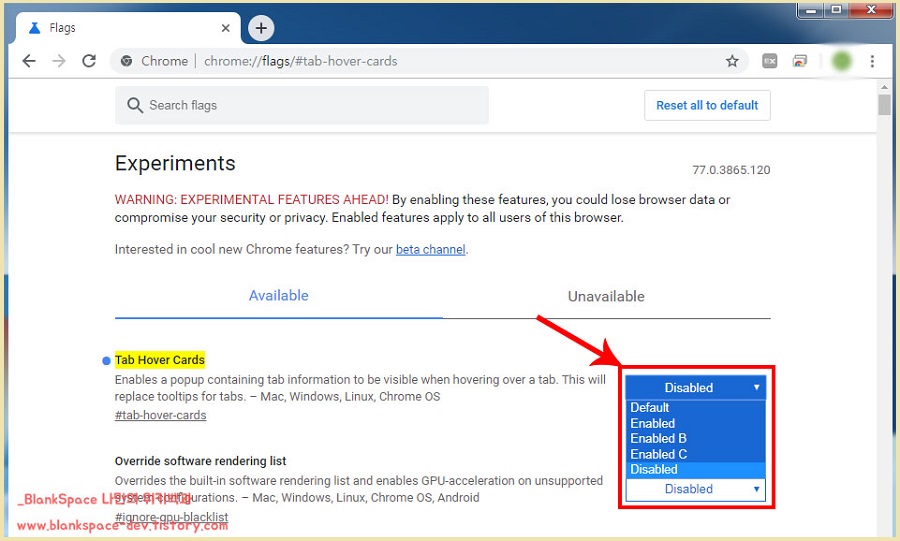The width and height of the screenshot is (900, 541).
Task: Open the Override software rendering list dropdown
Action: pyautogui.click(x=695, y=489)
